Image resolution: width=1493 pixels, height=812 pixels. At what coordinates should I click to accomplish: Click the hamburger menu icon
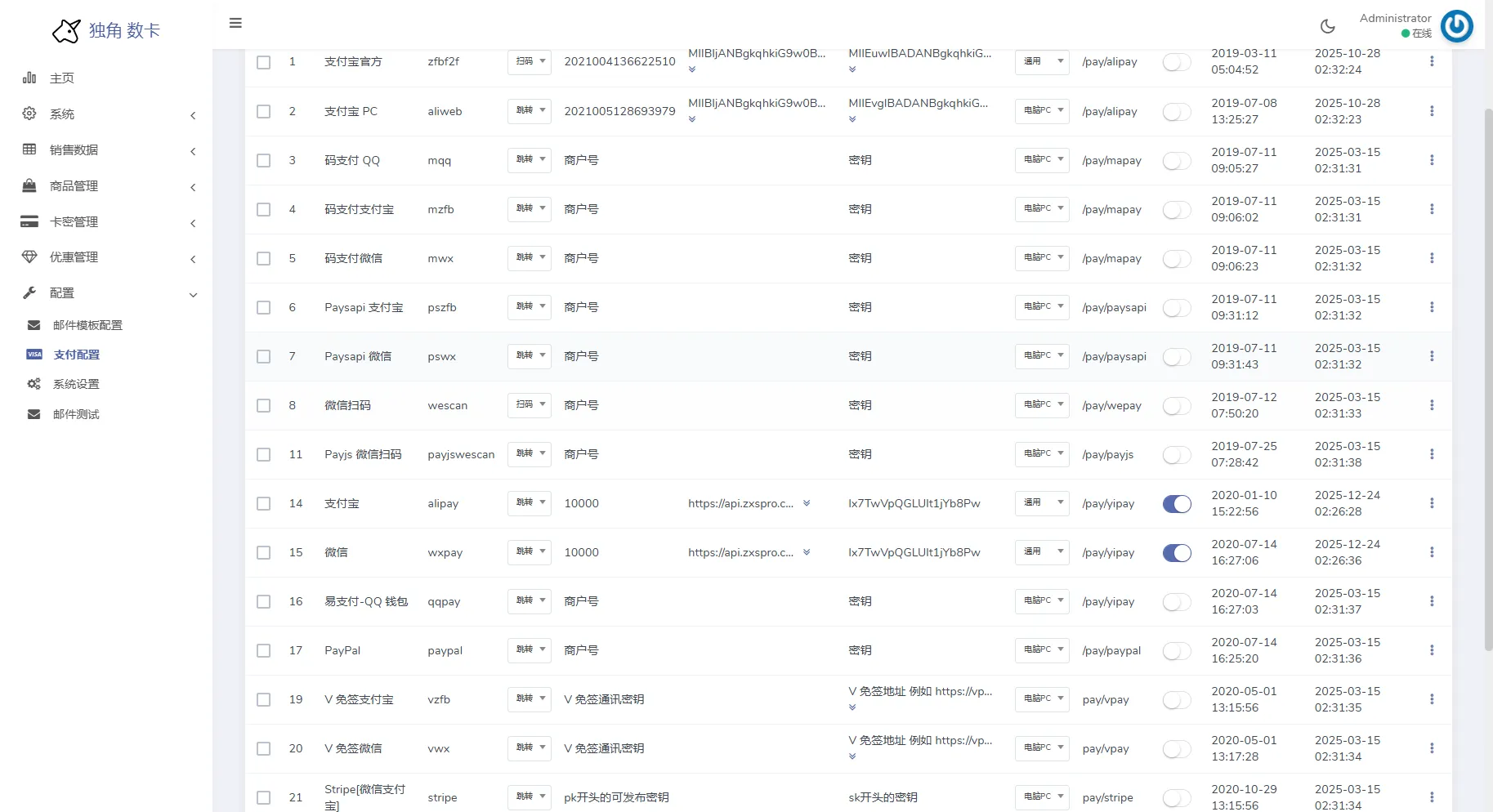pos(235,22)
